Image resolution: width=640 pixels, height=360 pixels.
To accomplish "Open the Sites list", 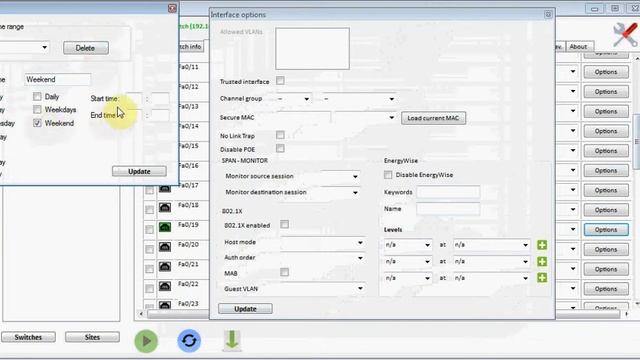I will pos(92,337).
